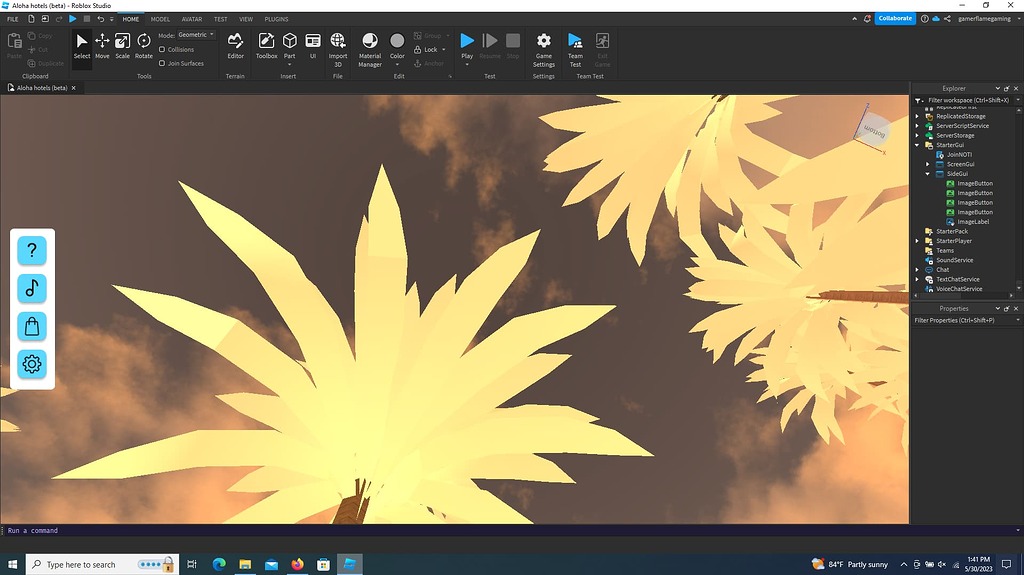Open Game Settings gear

543,49
